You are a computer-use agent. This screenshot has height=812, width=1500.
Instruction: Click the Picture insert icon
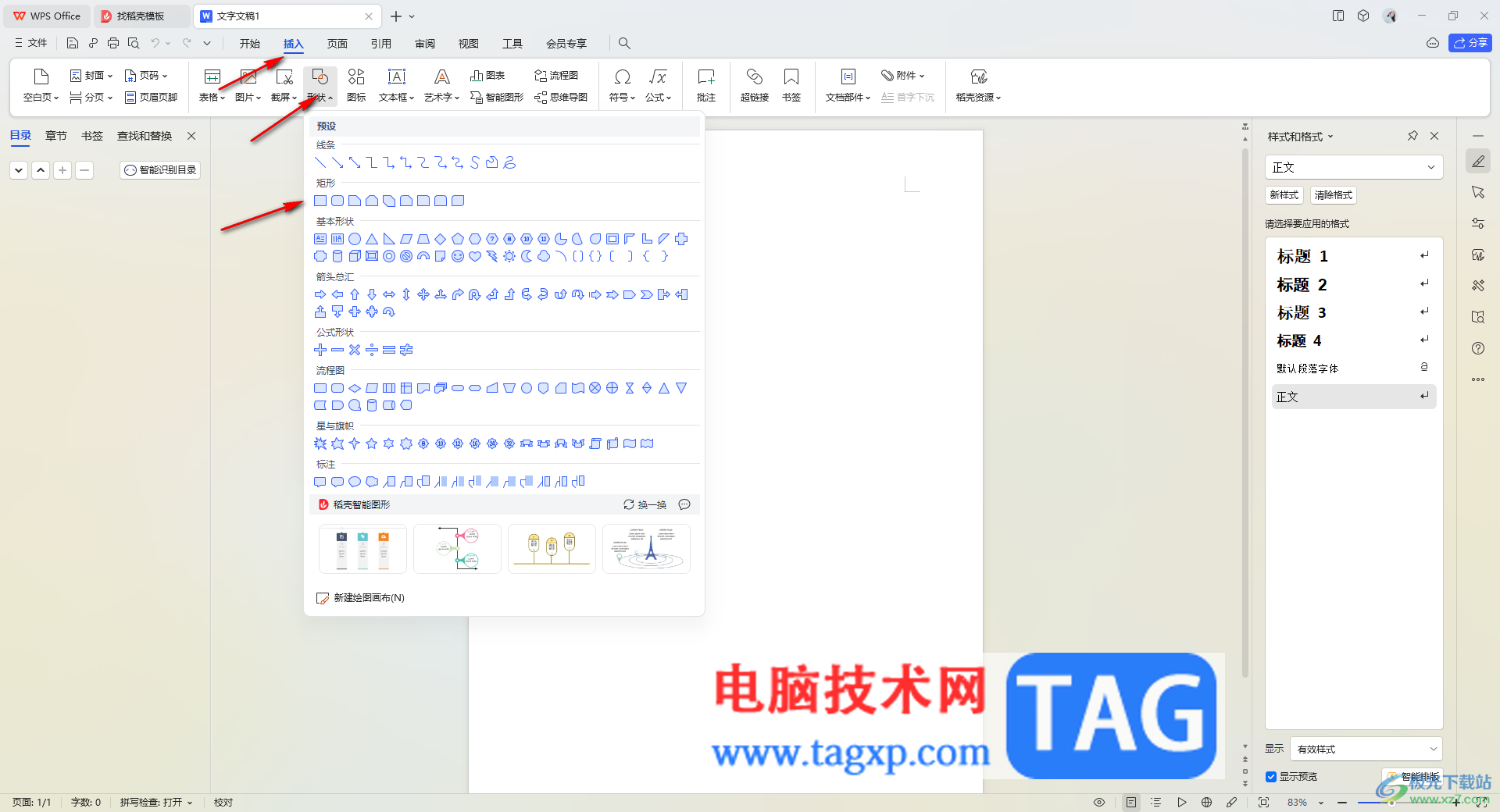click(248, 85)
